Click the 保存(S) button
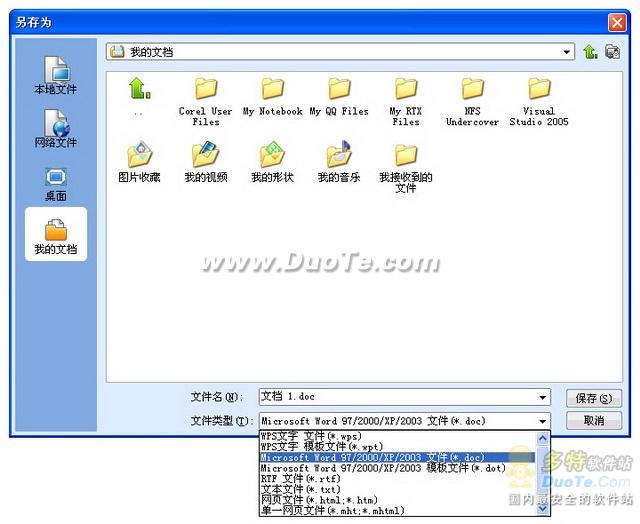Viewport: 640px width, 524px height. click(593, 398)
